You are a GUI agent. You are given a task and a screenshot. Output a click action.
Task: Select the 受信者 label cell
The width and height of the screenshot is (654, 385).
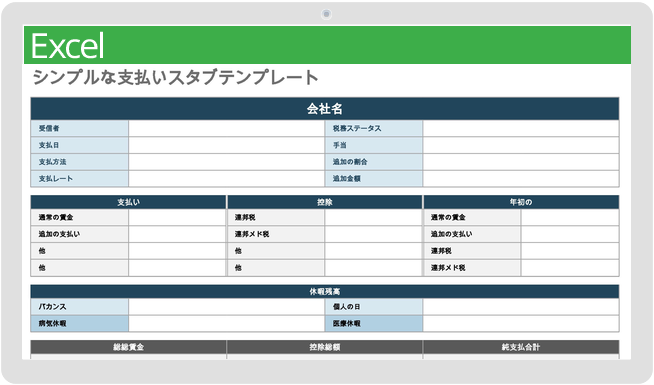coord(80,128)
